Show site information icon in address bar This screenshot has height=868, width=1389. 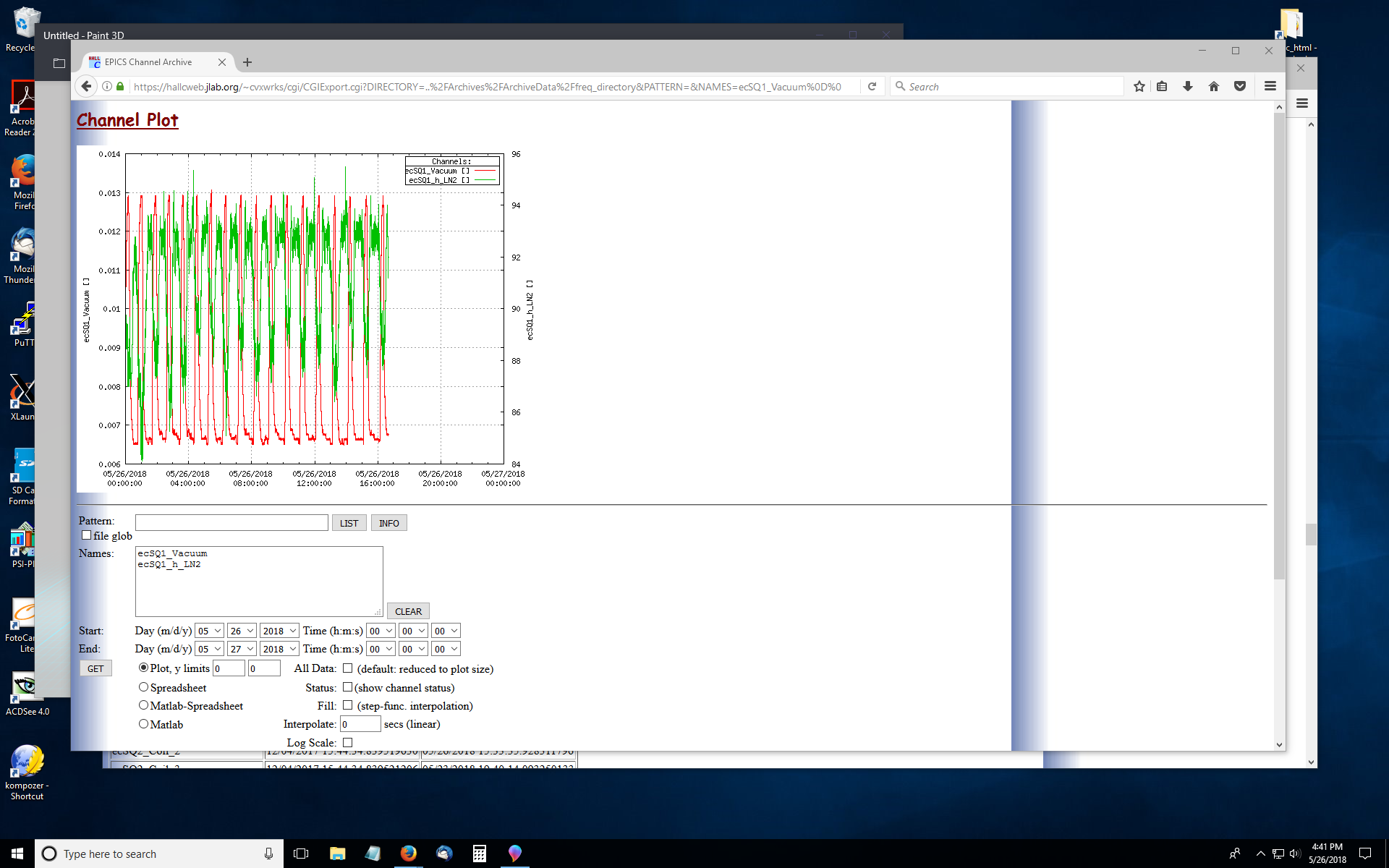(x=107, y=87)
